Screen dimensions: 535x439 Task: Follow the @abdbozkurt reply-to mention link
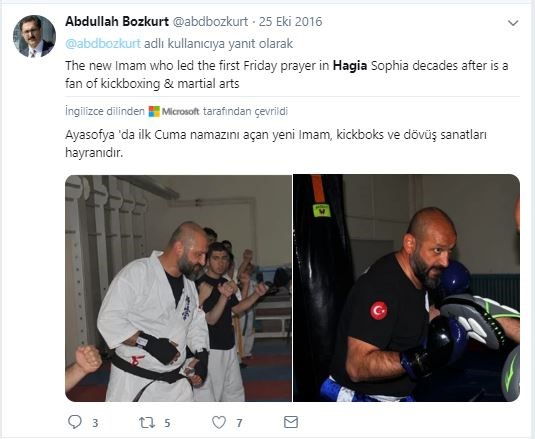click(x=103, y=44)
